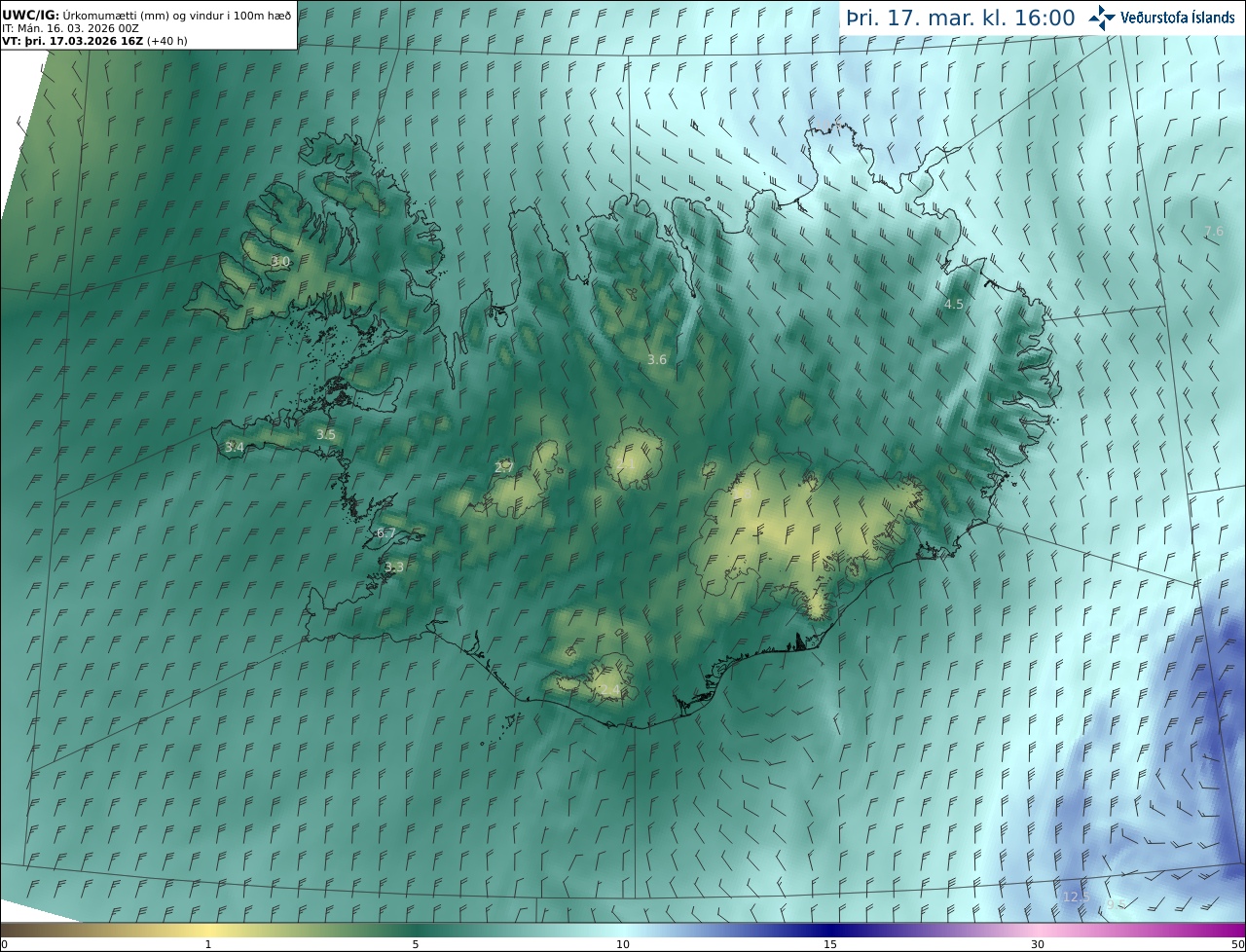Click the 10 tick label on the color scale
Screen dimensions: 1246x952
tap(623, 944)
